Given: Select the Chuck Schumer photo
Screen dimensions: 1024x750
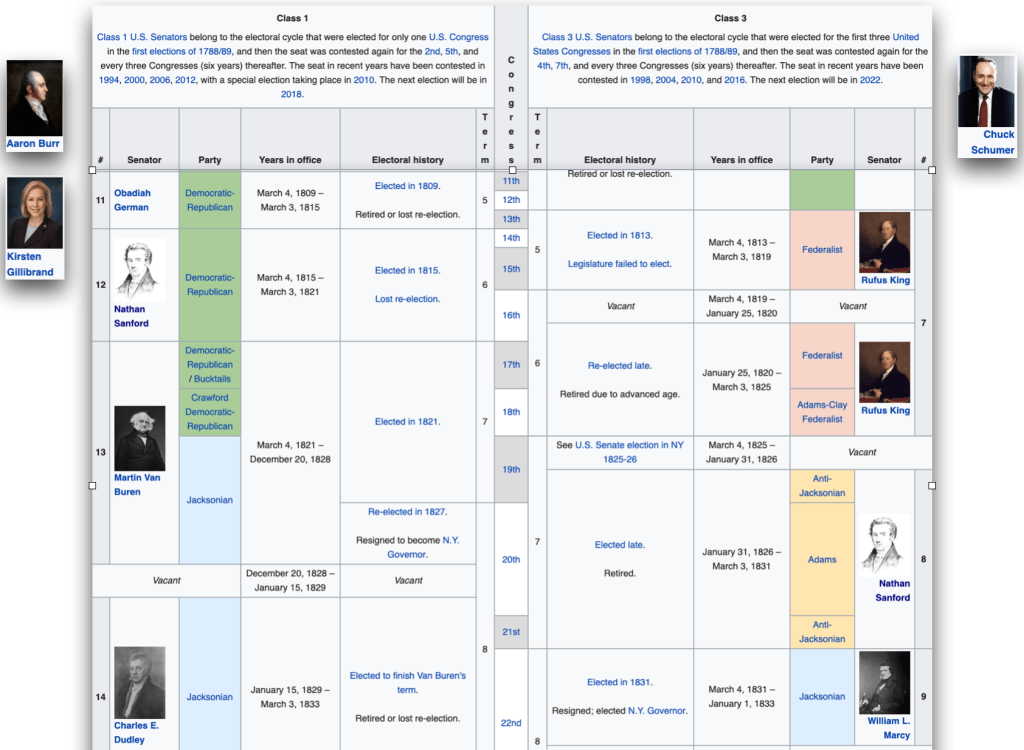Looking at the screenshot, I should pyautogui.click(x=986, y=91).
